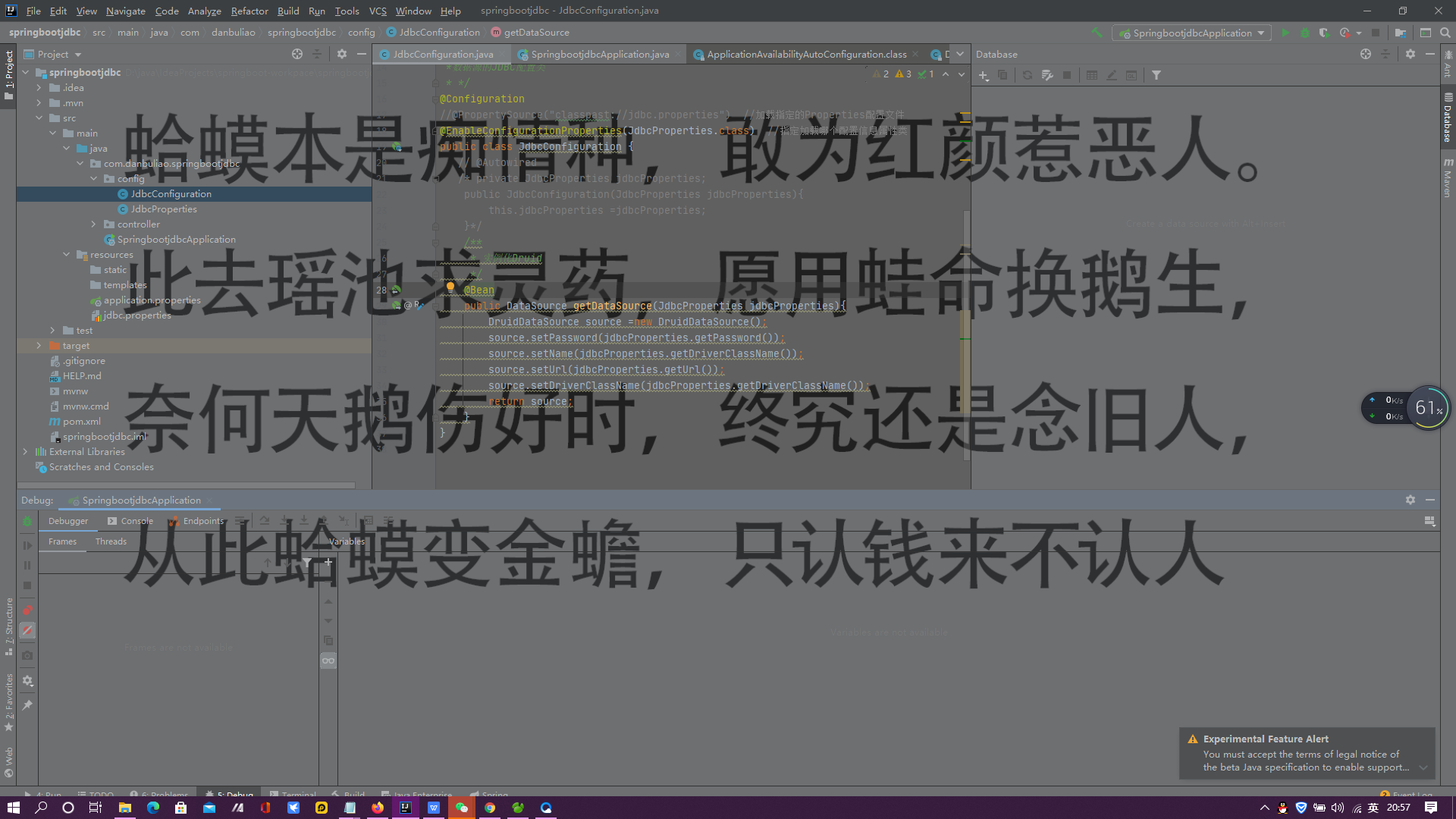Open Database panel settings gear
This screenshot has height=819, width=1456.
1410,54
